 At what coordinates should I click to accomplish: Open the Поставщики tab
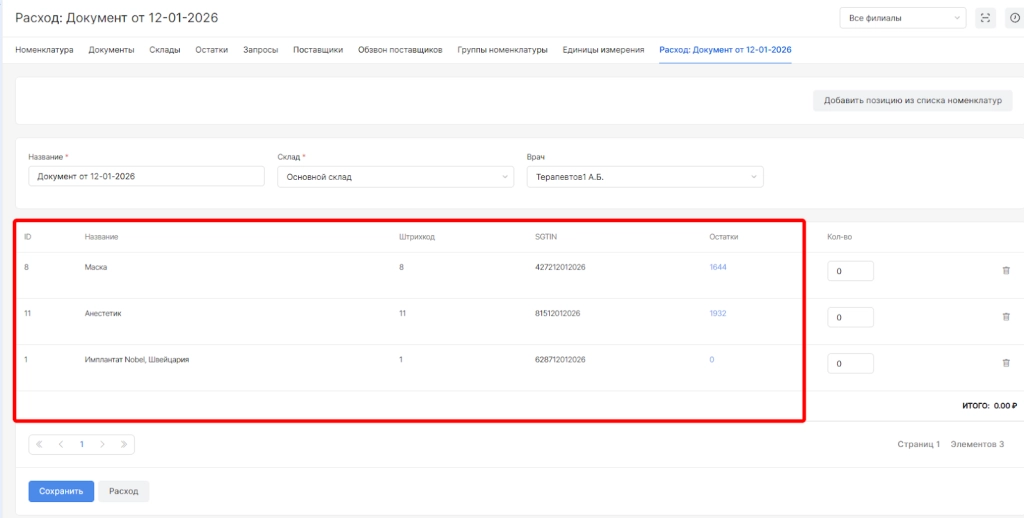(318, 50)
